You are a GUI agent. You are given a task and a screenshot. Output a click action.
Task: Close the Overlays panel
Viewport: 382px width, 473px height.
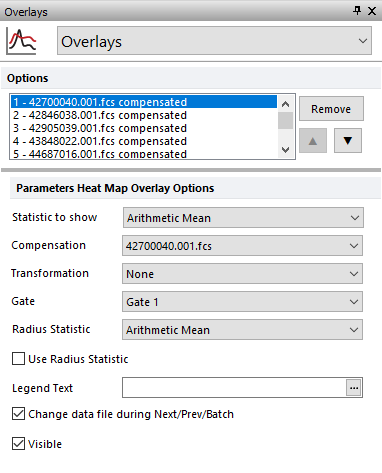click(372, 11)
